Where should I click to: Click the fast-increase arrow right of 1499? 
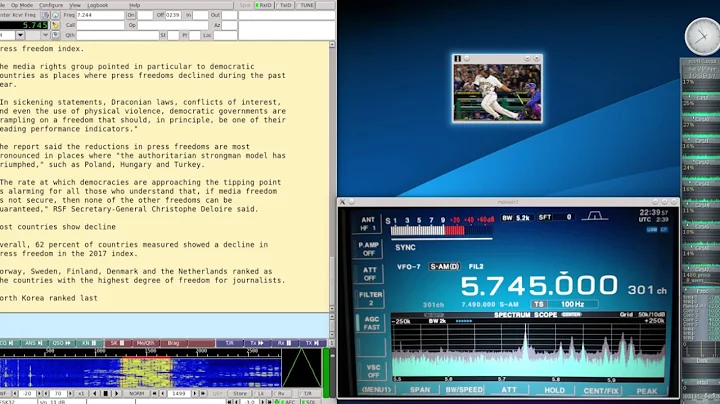click(202, 393)
